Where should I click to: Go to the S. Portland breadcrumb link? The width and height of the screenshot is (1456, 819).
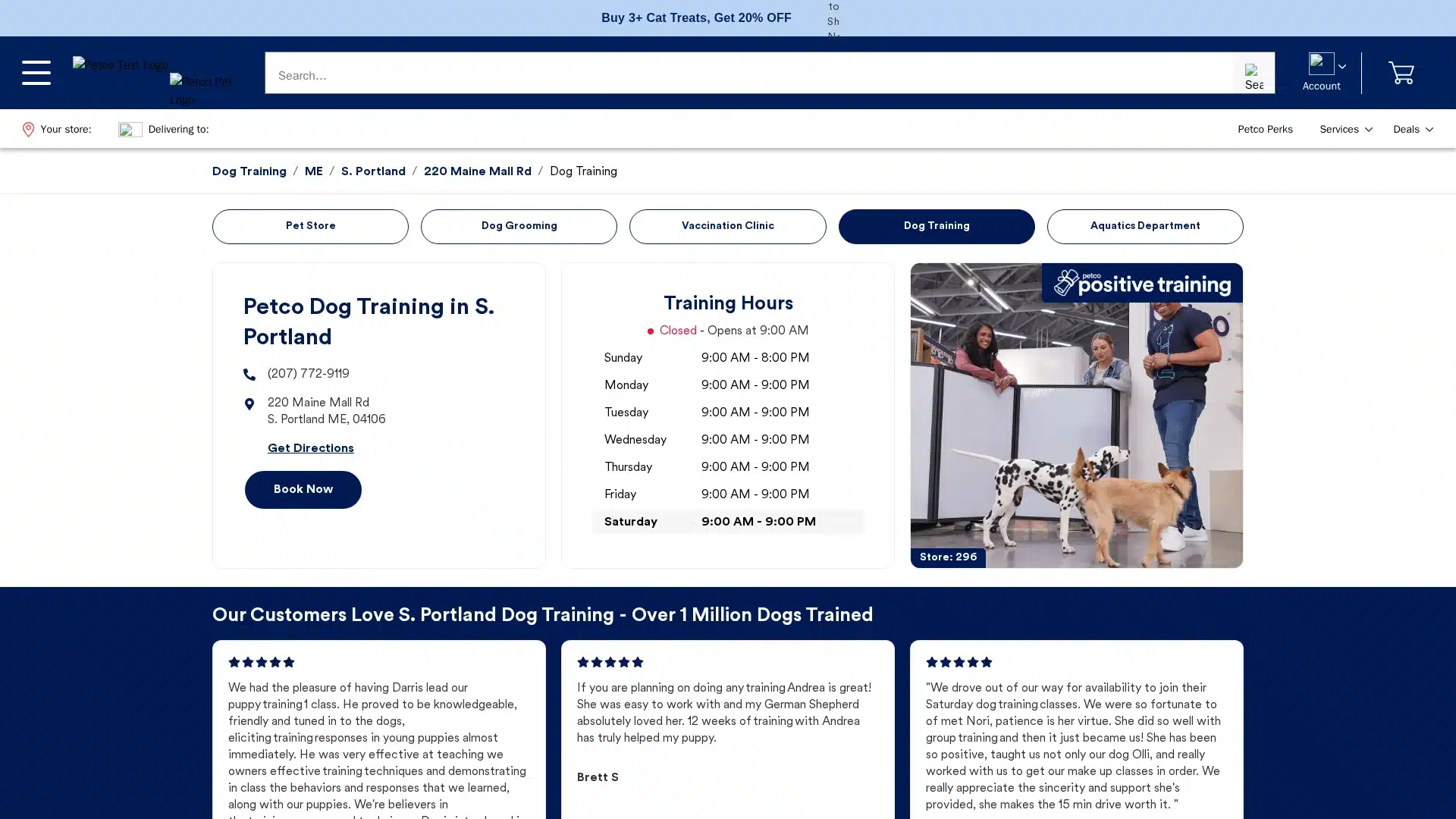point(373,171)
